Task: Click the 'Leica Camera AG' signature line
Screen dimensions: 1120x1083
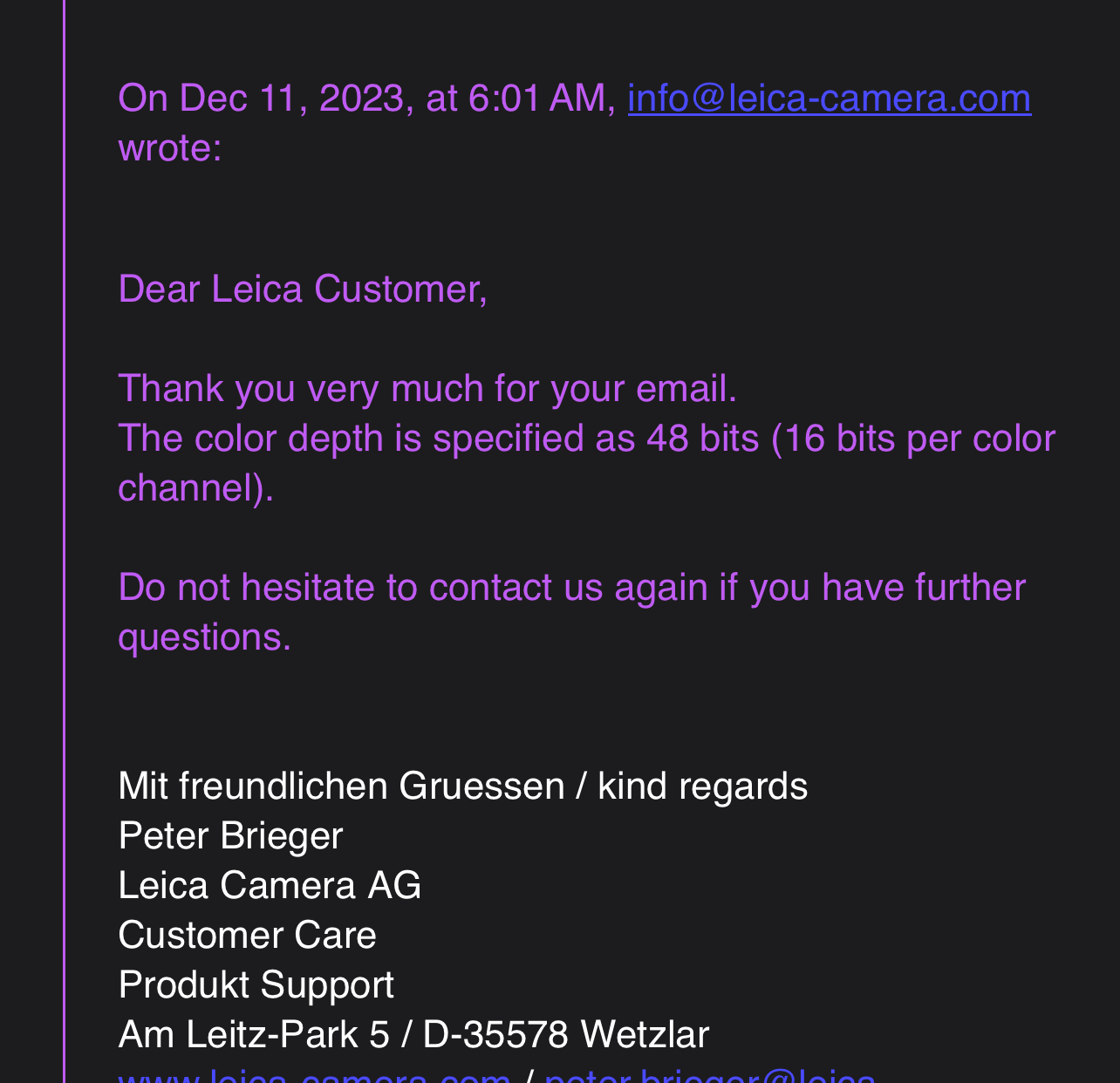Action: coord(270,886)
